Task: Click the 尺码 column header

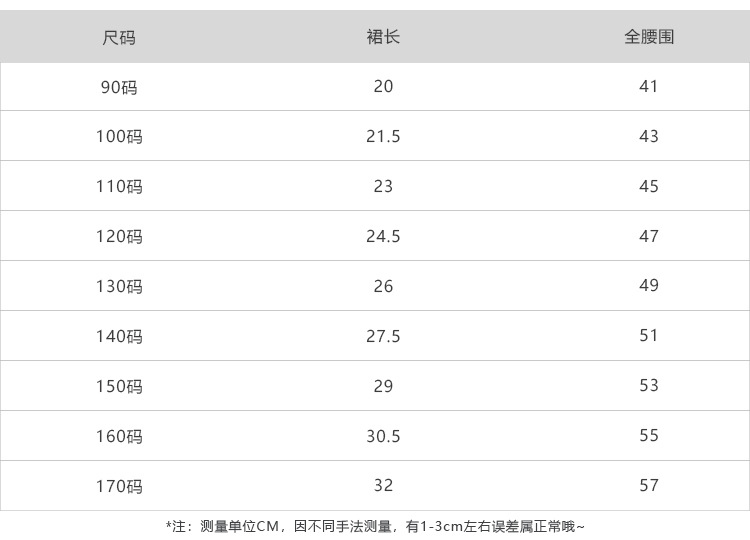Action: (119, 38)
